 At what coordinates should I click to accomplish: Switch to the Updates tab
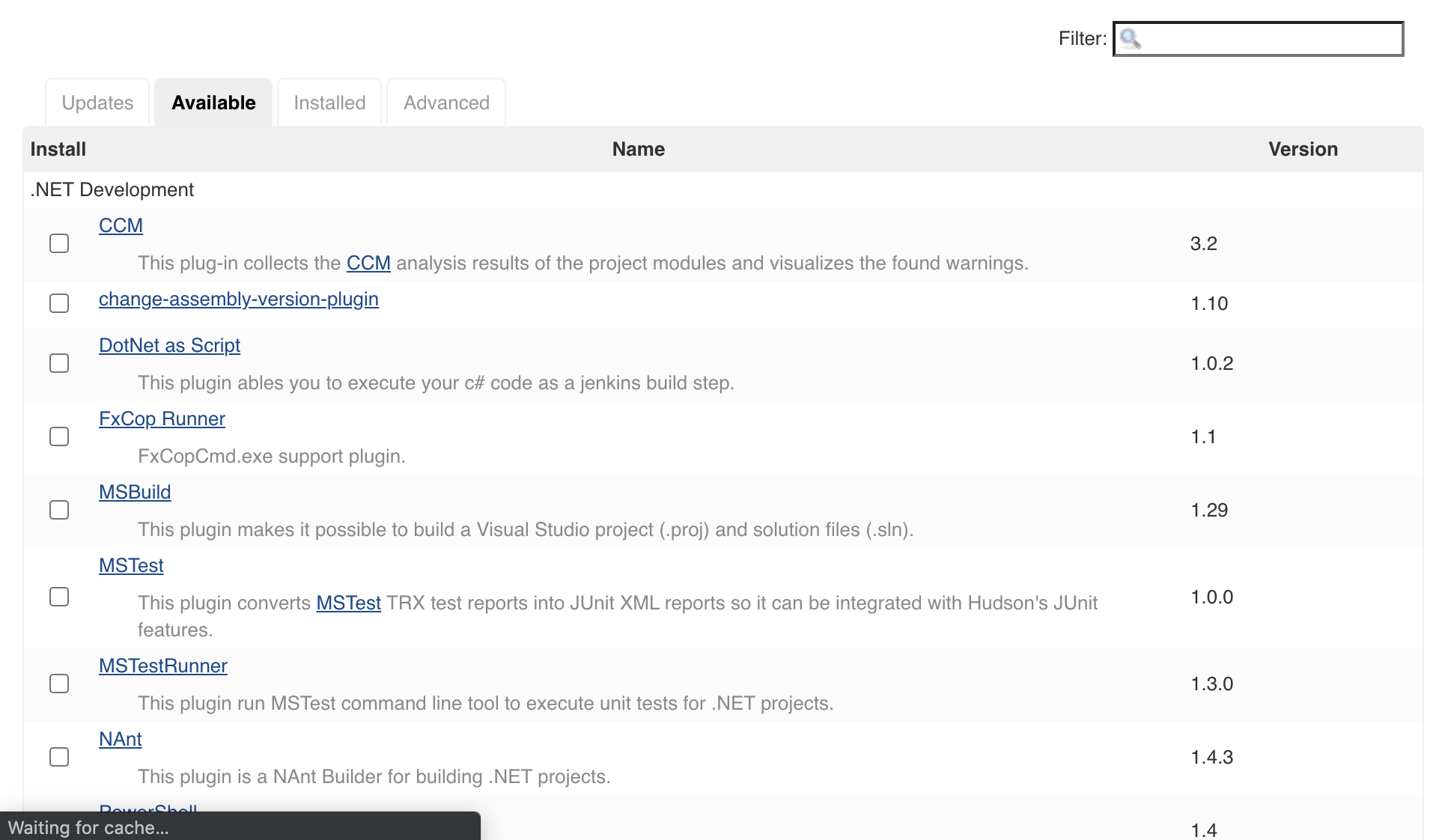(97, 103)
